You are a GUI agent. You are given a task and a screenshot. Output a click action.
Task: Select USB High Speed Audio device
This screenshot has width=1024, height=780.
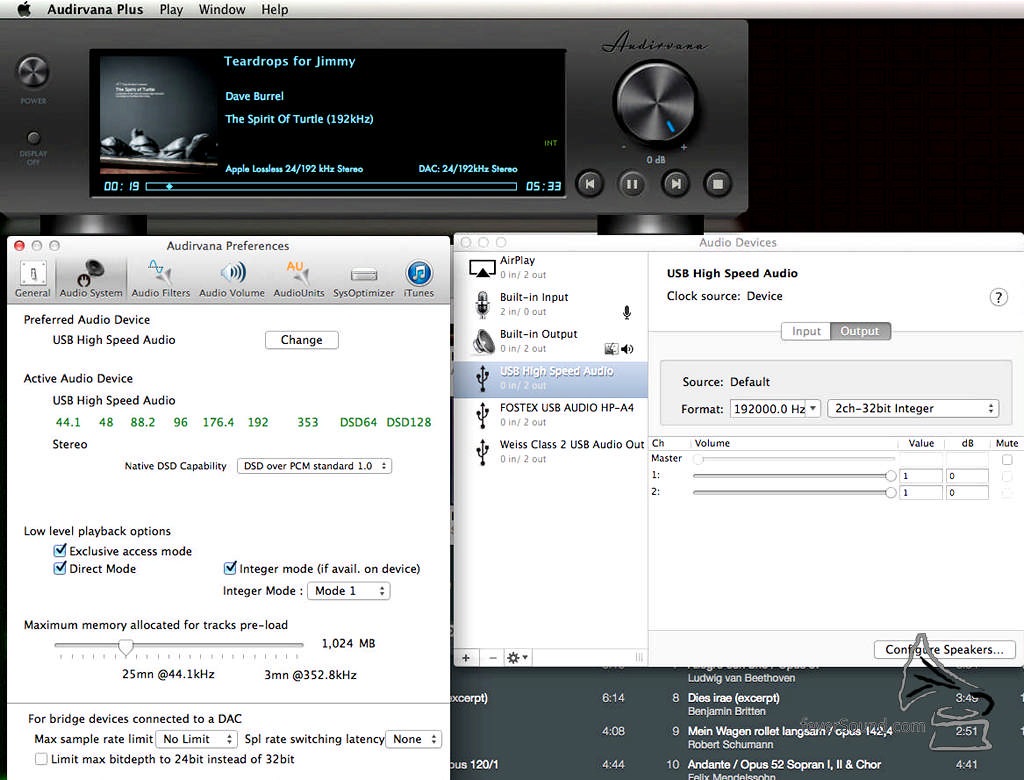click(551, 379)
